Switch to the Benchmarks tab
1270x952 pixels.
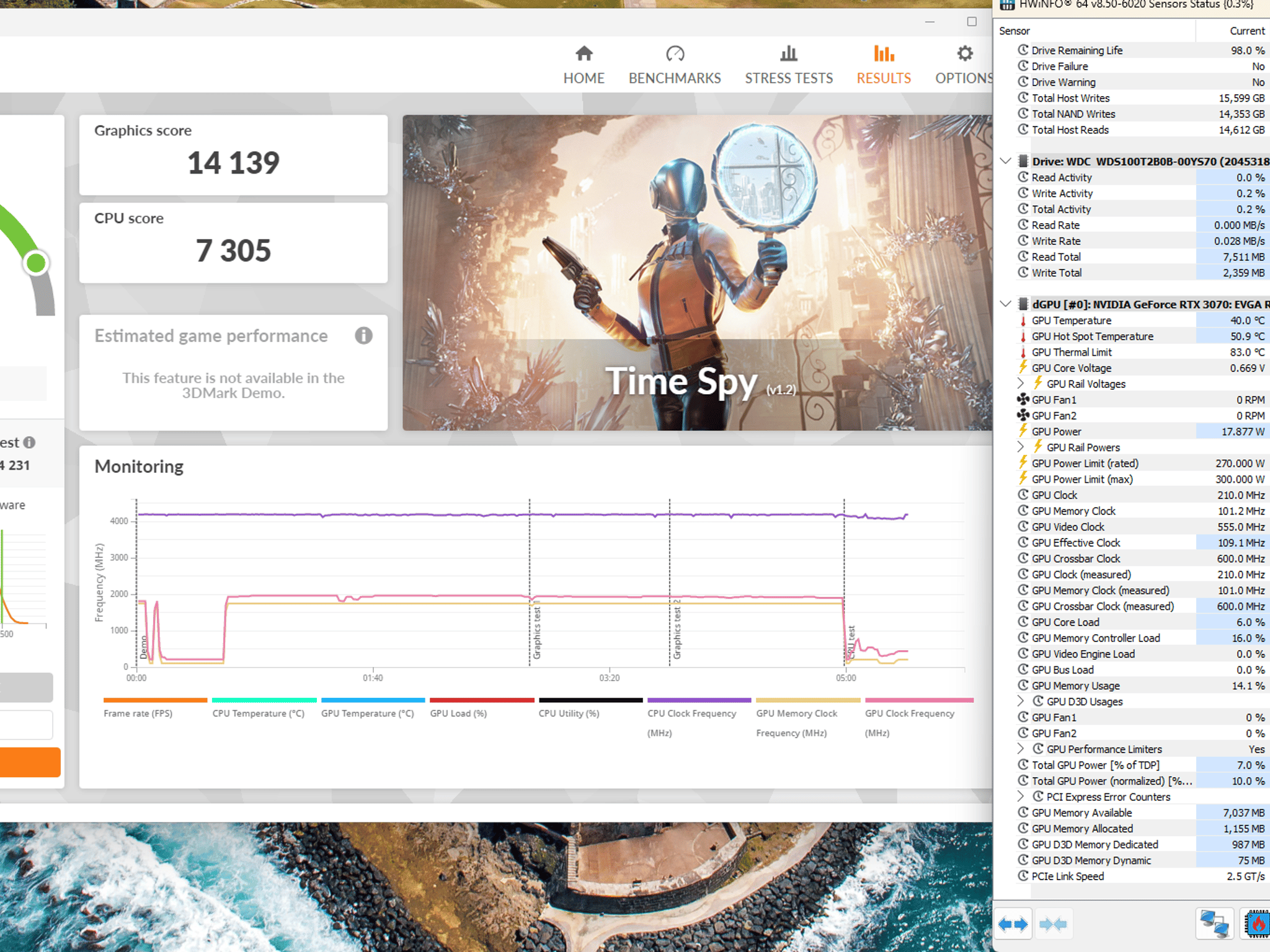pyautogui.click(x=675, y=65)
